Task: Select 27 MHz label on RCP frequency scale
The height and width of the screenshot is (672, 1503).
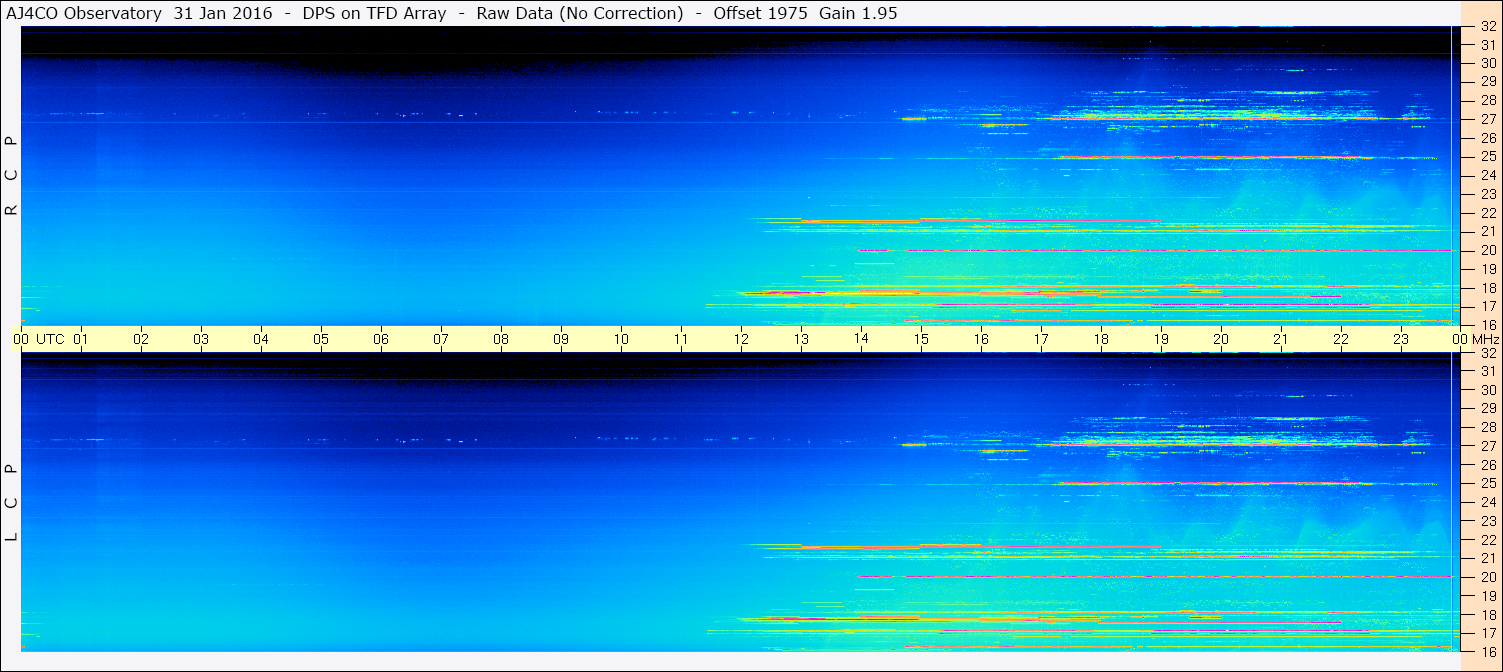Action: [1487, 119]
